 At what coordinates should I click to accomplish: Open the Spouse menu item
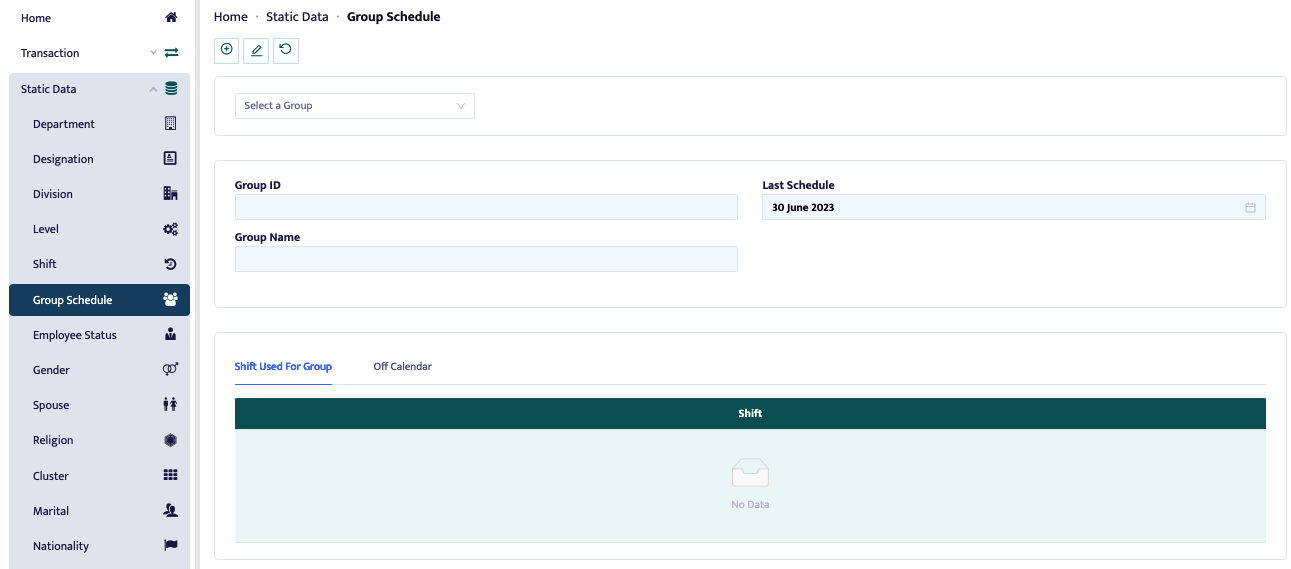[99, 405]
